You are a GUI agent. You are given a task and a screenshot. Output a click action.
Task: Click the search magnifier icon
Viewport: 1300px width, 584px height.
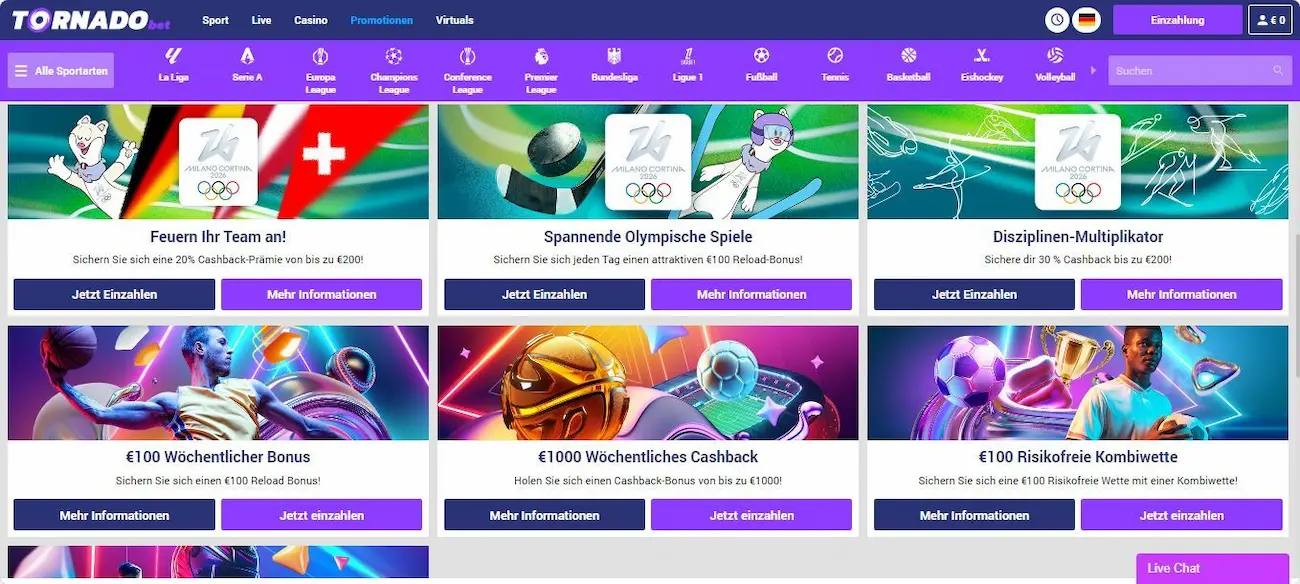tap(1278, 71)
